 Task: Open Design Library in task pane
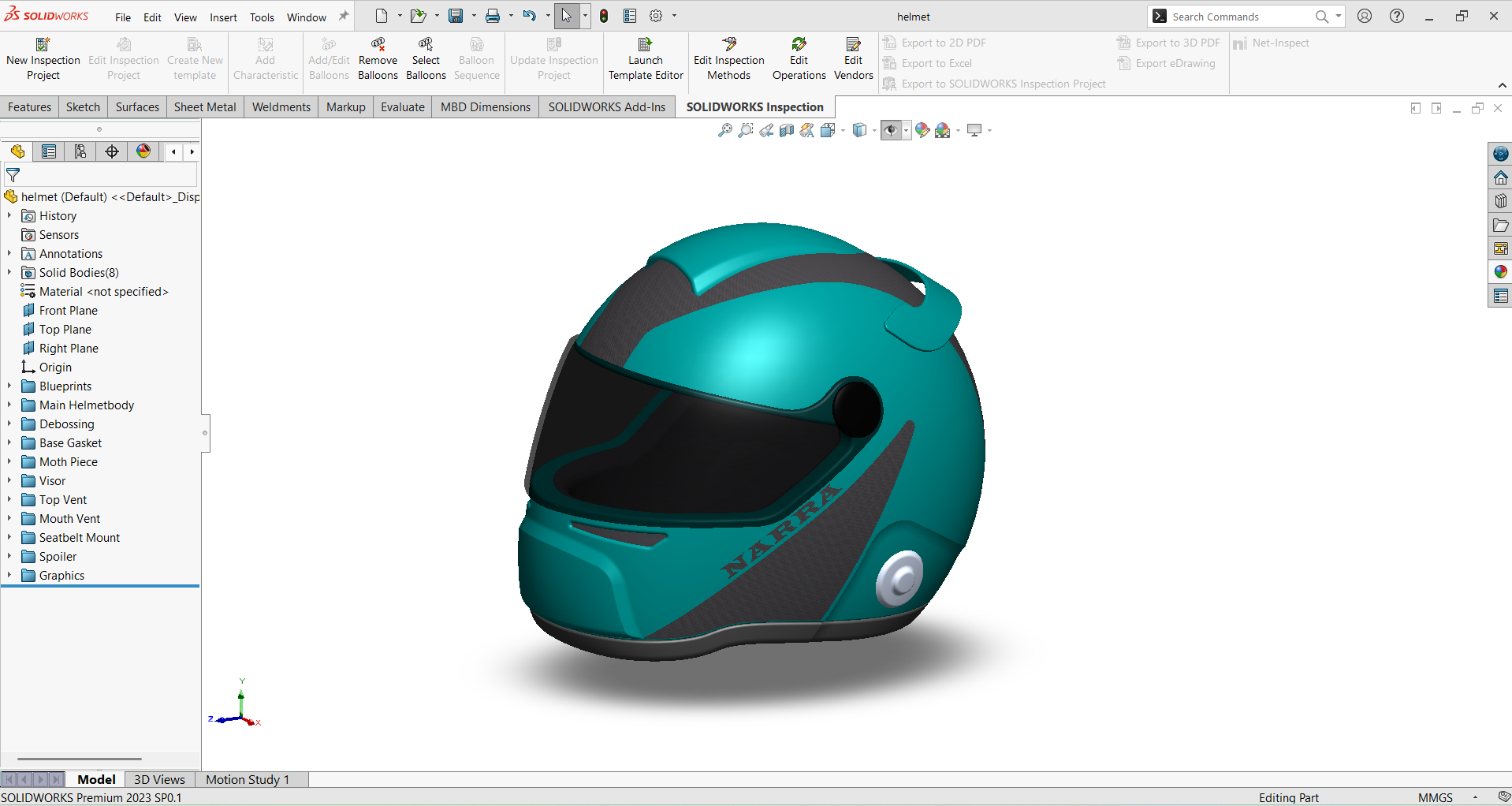coord(1501,201)
